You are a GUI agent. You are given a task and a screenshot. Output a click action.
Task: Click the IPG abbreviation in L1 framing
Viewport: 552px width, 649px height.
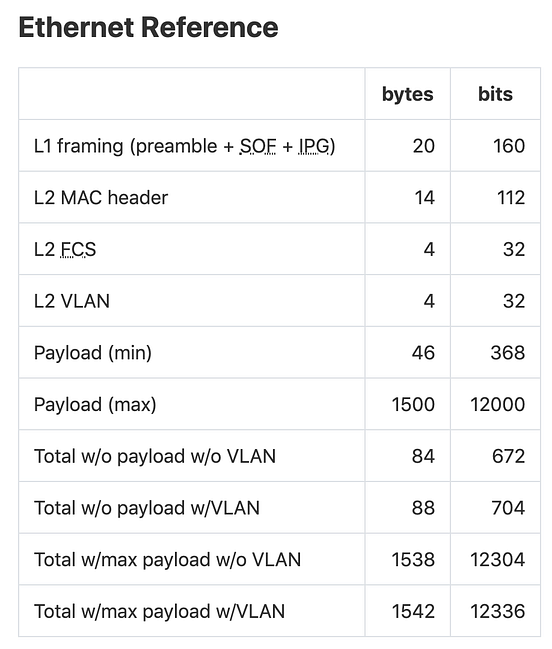[314, 146]
